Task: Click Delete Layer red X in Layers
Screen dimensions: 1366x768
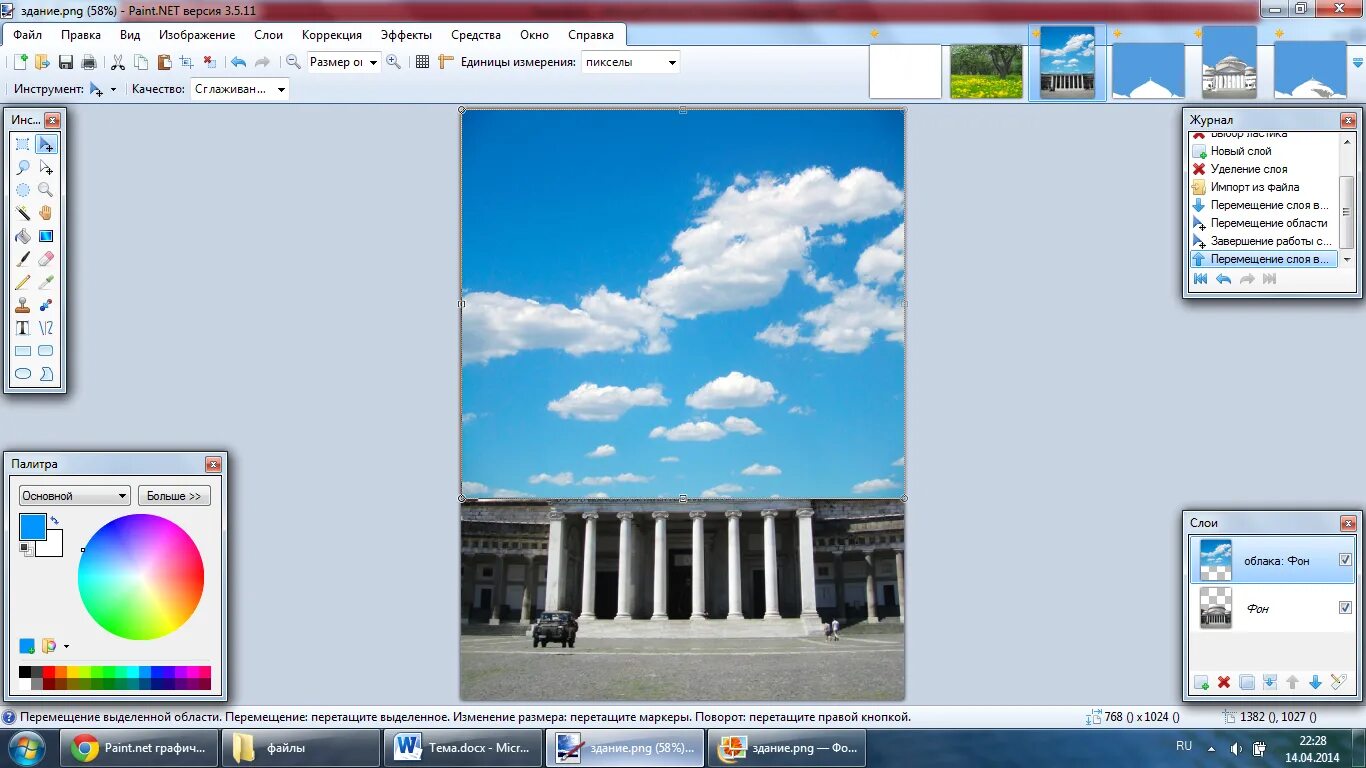Action: tap(1224, 682)
